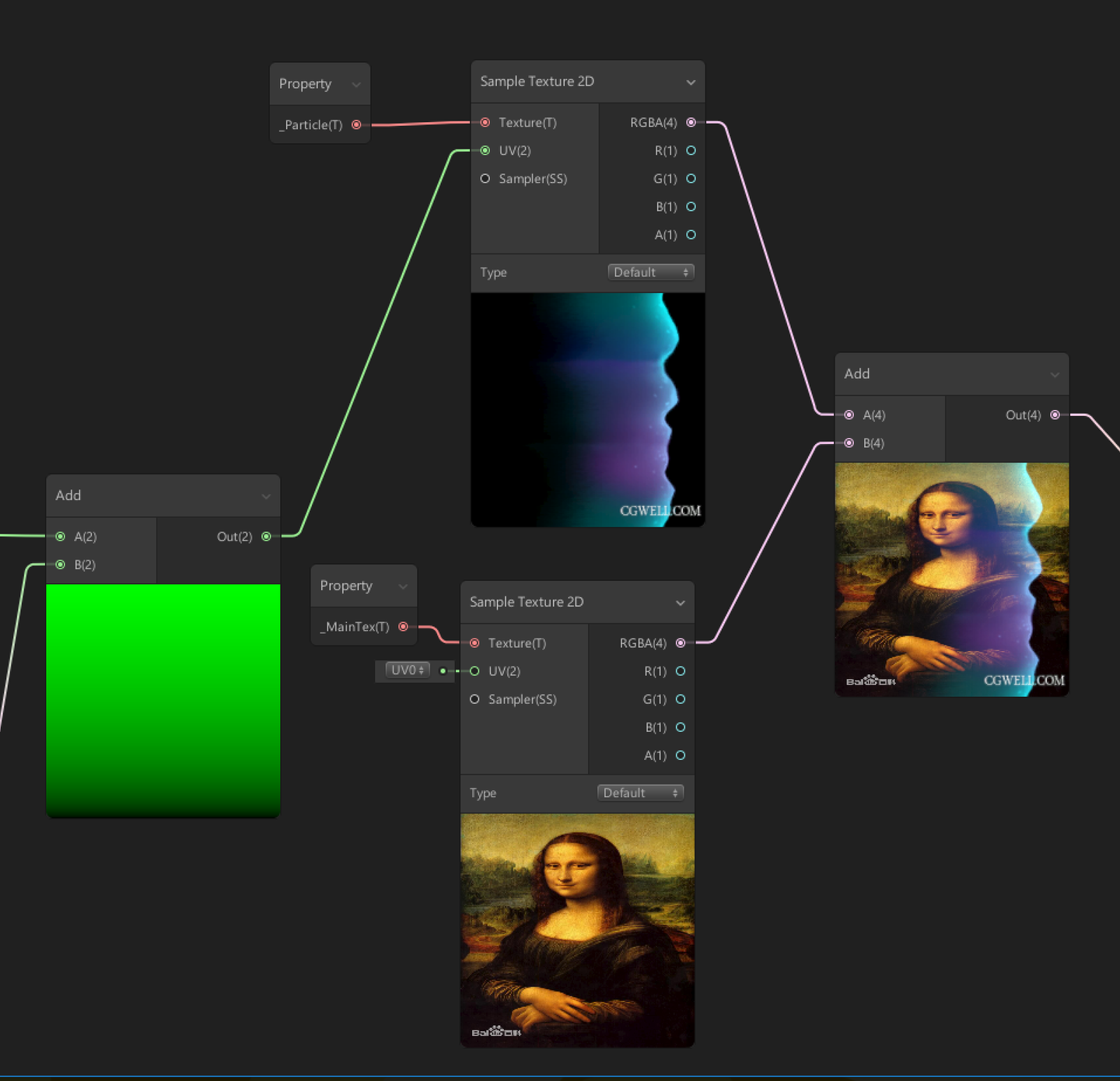Click the Out(2) output port of the left Add node
The image size is (1120, 1081).
tap(265, 536)
